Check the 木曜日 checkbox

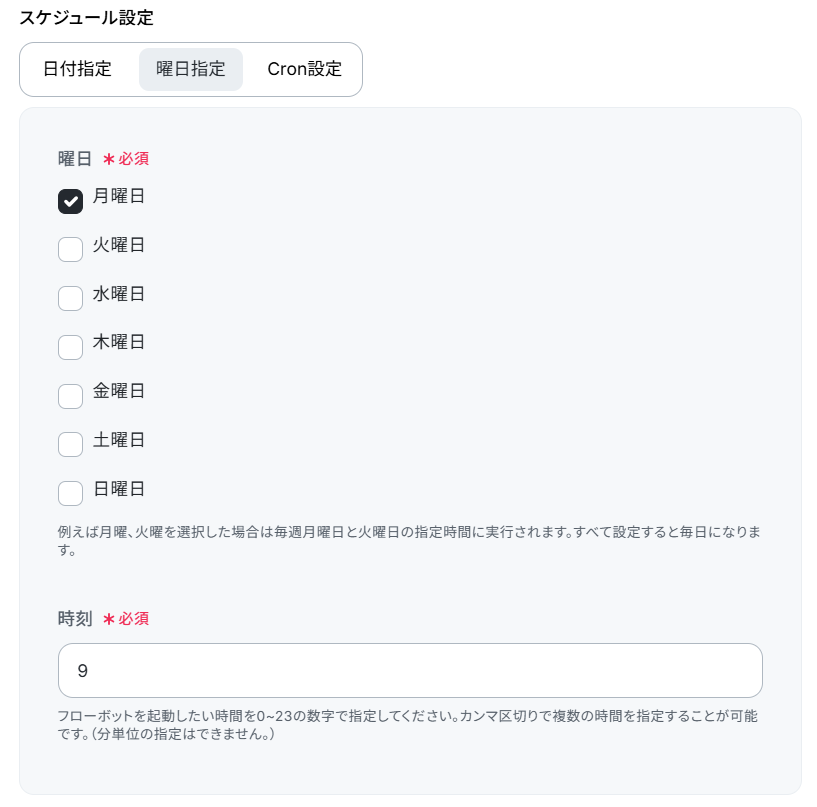[x=70, y=347]
